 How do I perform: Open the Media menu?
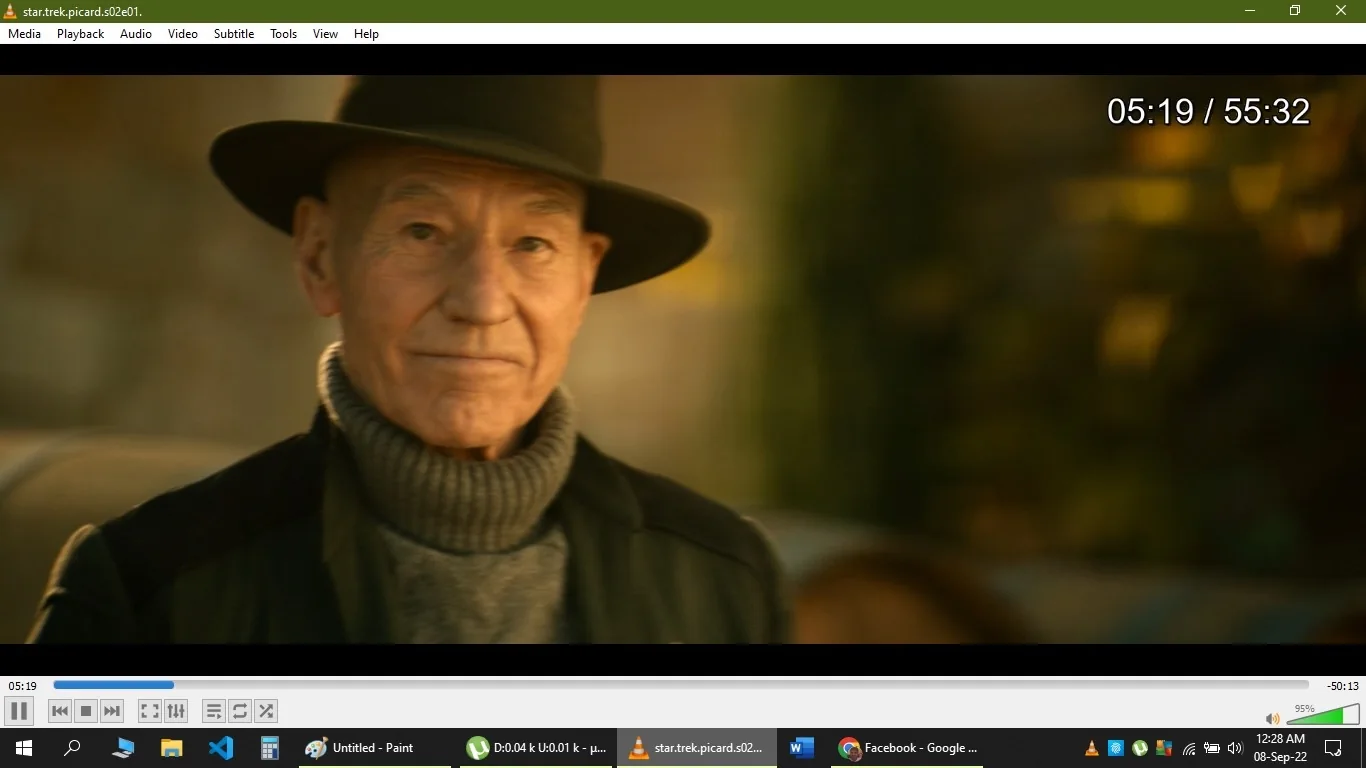25,34
